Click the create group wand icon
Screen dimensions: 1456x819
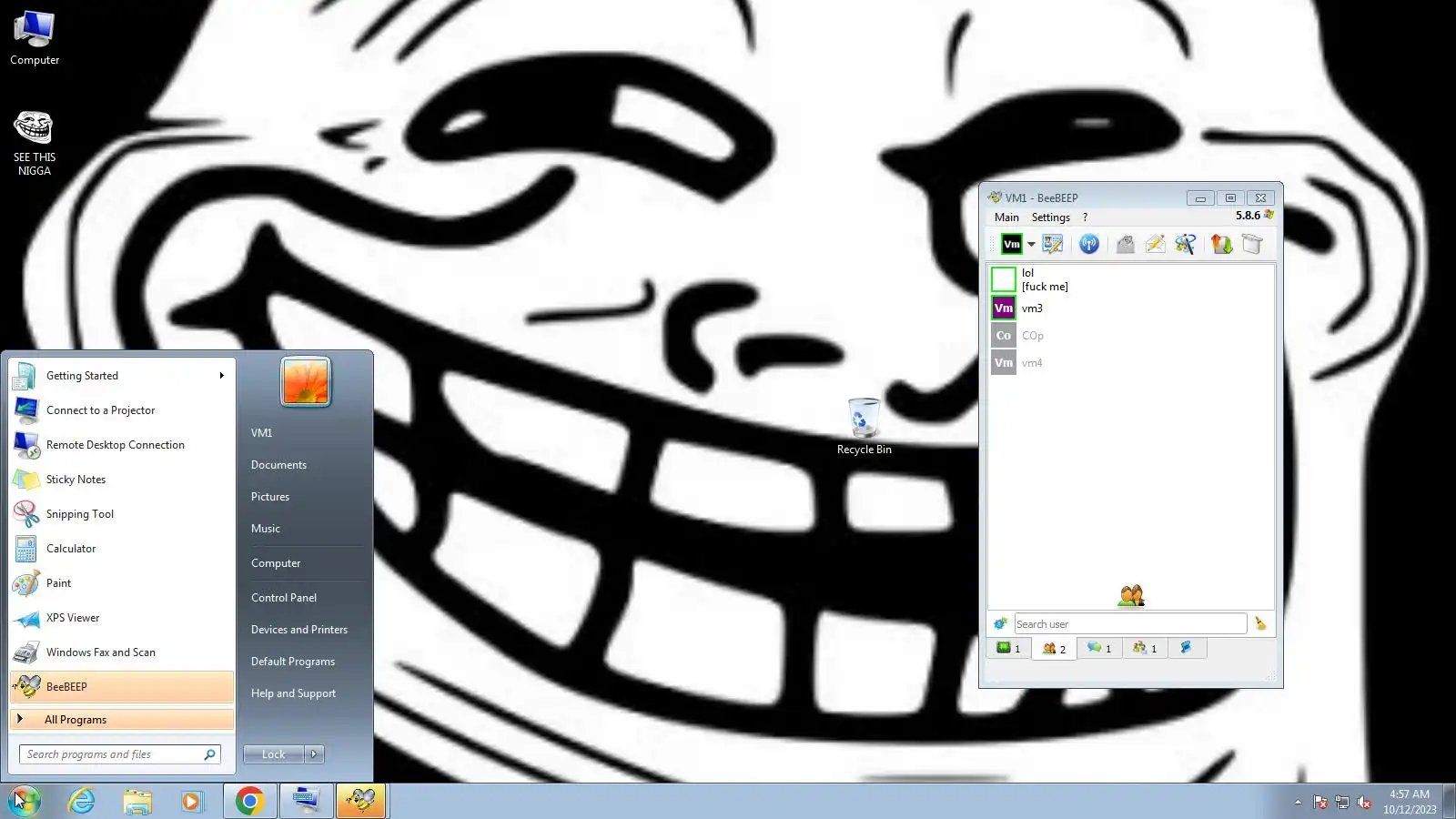1186,244
